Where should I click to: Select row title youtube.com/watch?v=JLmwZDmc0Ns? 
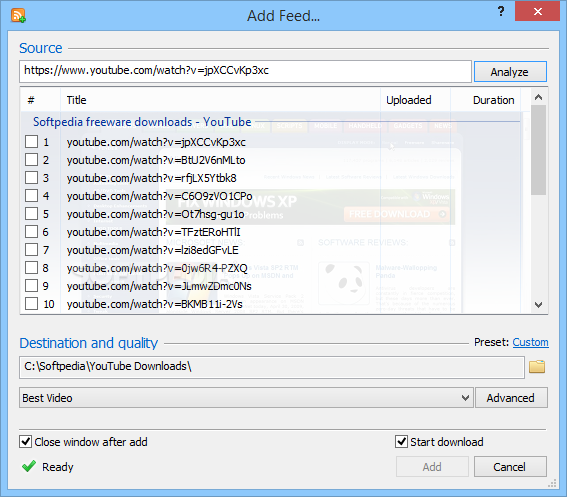[159, 286]
